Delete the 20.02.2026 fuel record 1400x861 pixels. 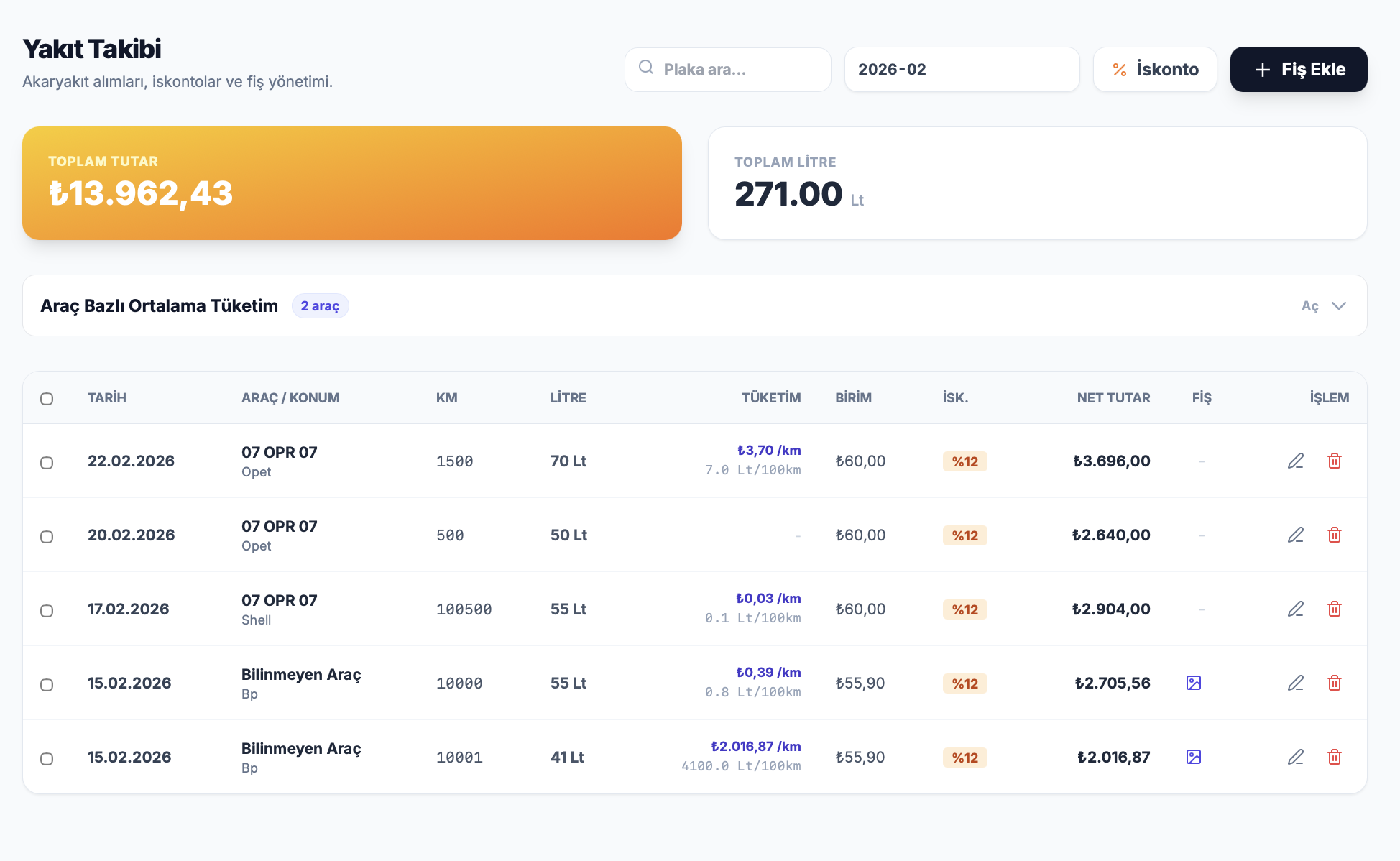[x=1335, y=535]
